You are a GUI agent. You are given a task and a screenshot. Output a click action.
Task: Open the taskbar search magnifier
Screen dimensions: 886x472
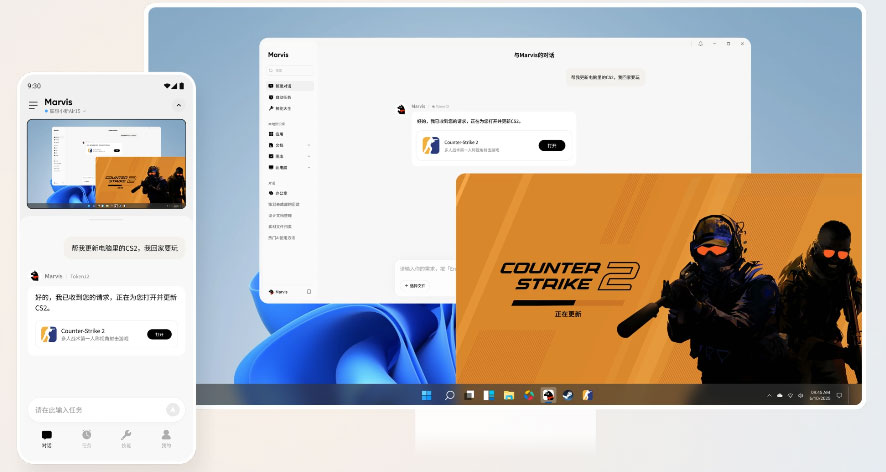(449, 395)
